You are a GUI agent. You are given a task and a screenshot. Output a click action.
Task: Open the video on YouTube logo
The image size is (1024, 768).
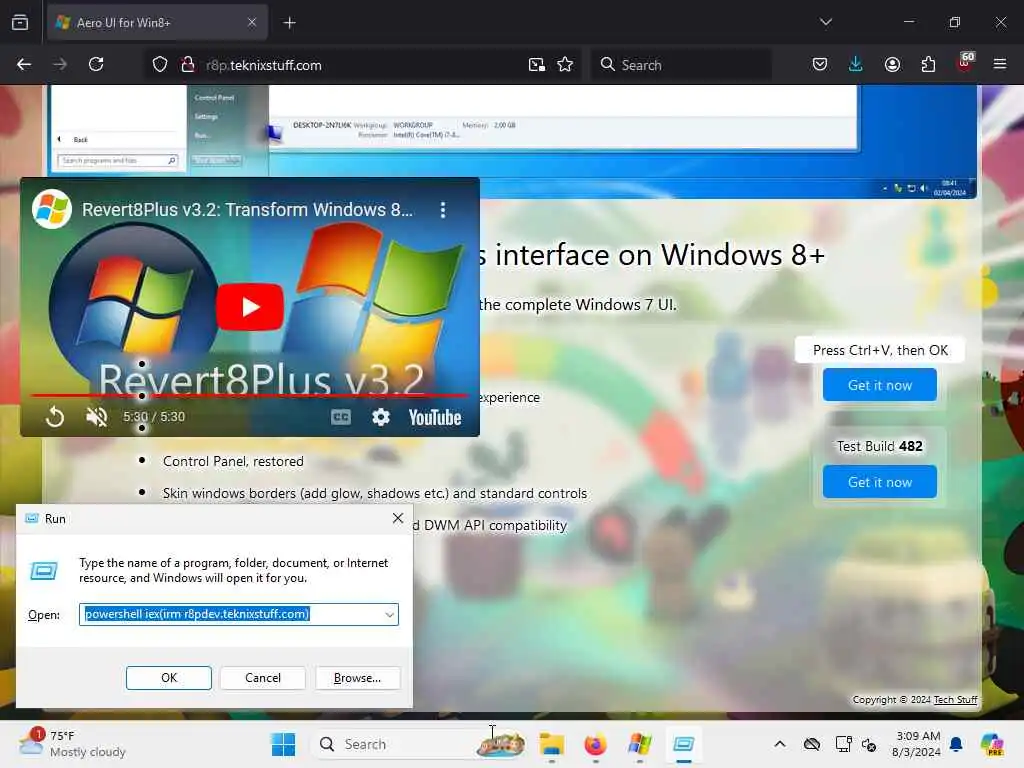click(x=435, y=417)
